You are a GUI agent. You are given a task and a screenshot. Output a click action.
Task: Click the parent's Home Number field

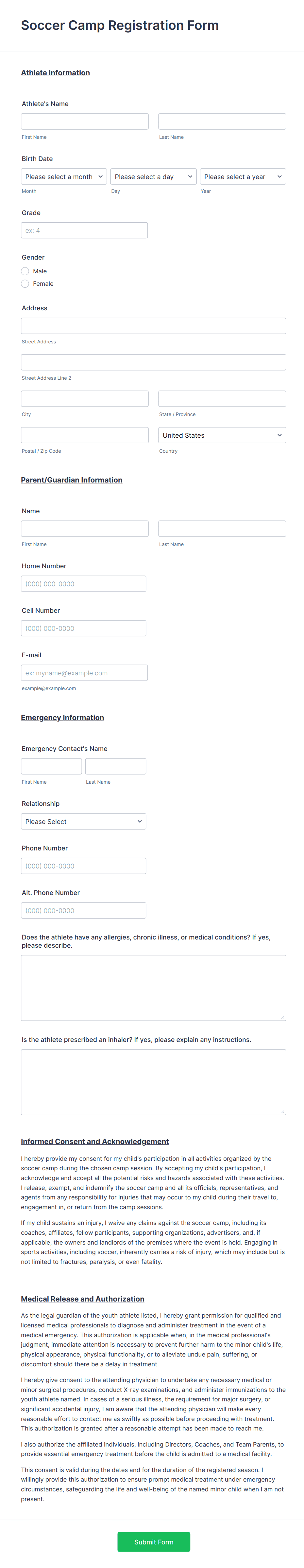83,583
